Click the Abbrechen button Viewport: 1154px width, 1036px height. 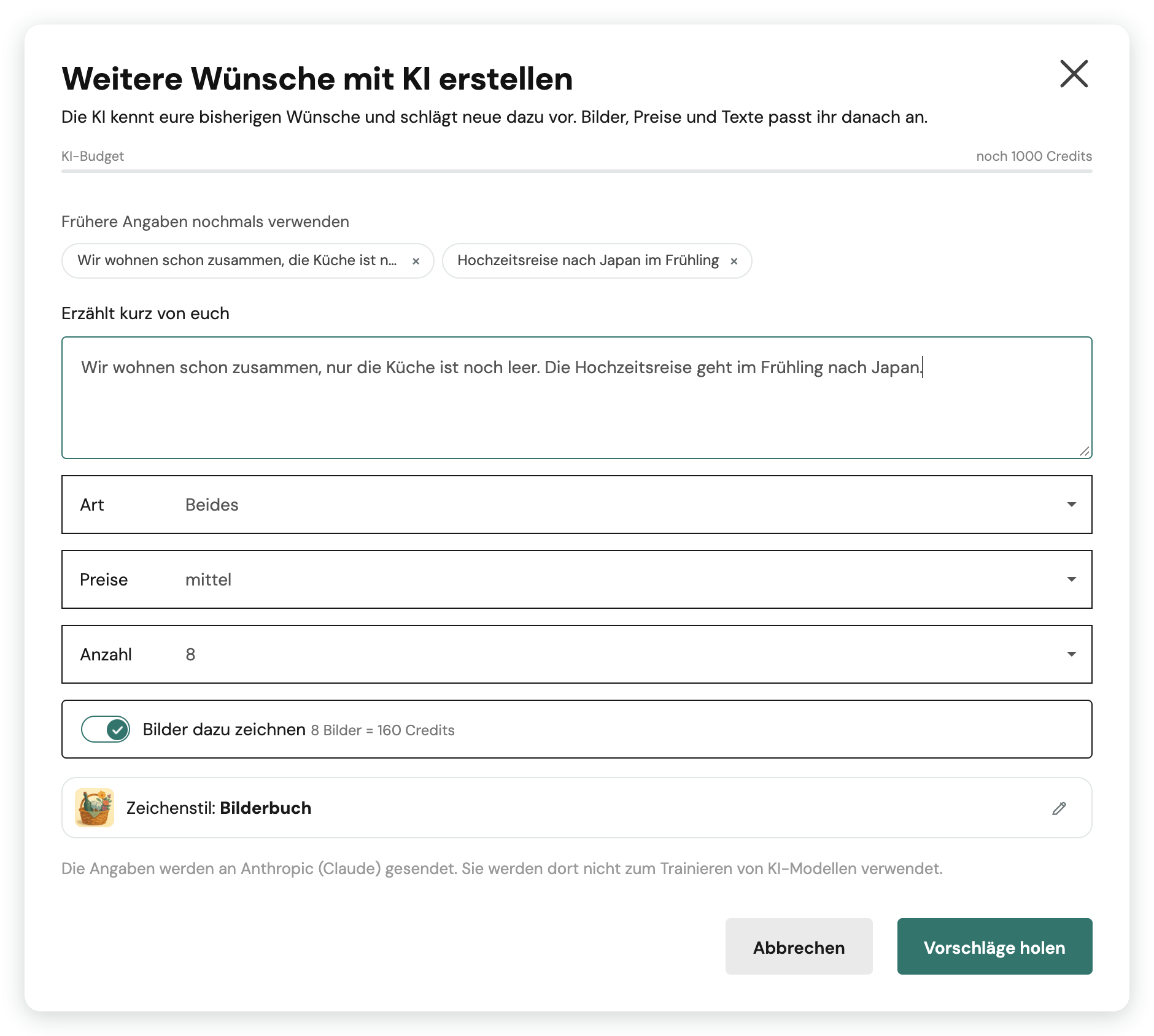pyautogui.click(x=799, y=946)
